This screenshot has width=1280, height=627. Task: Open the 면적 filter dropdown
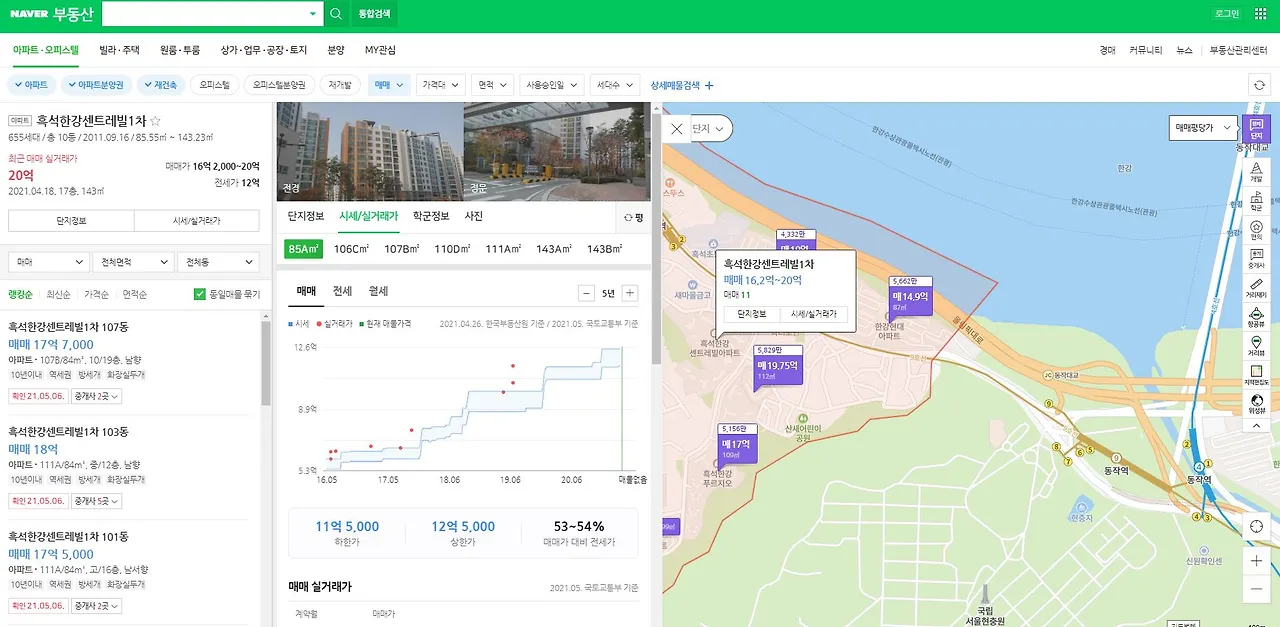492,85
